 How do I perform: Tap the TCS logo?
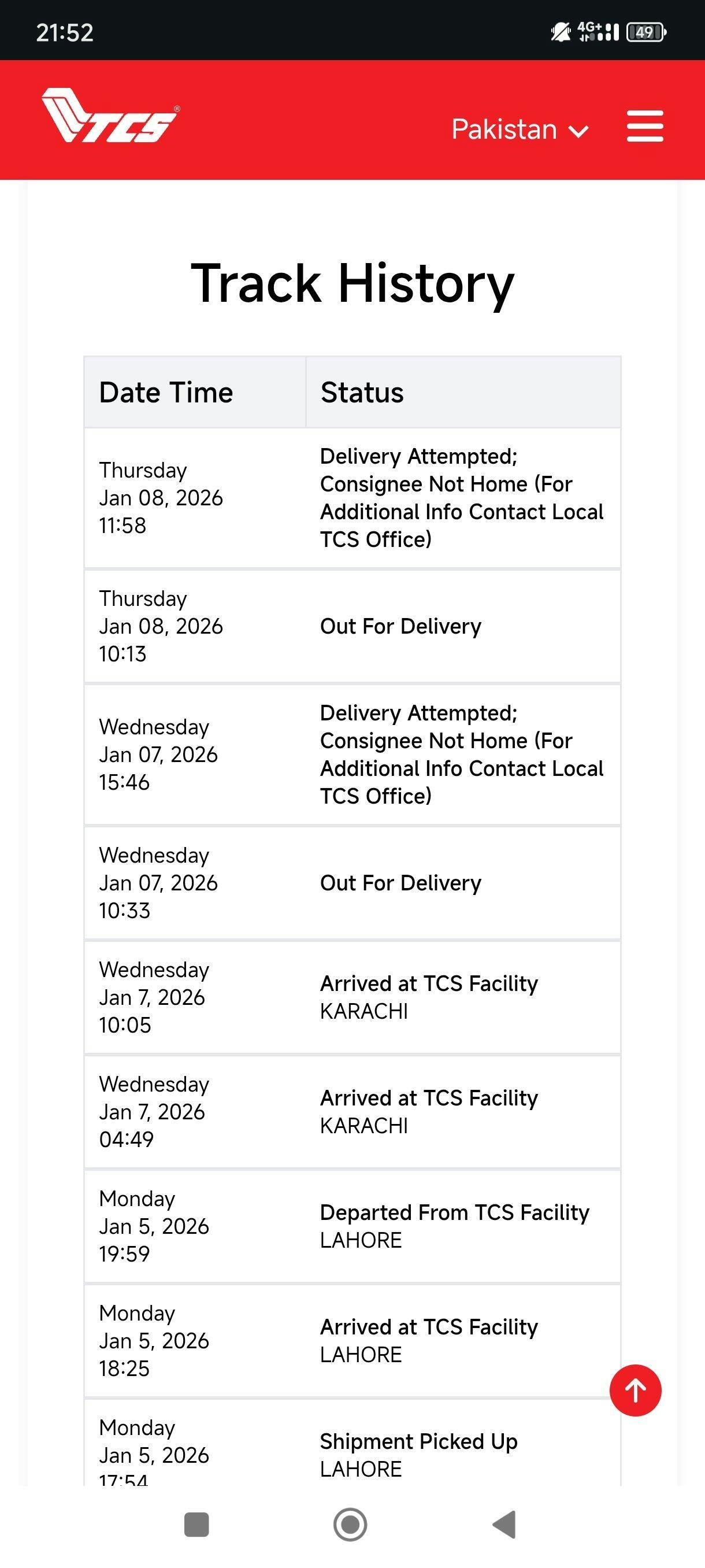(110, 117)
